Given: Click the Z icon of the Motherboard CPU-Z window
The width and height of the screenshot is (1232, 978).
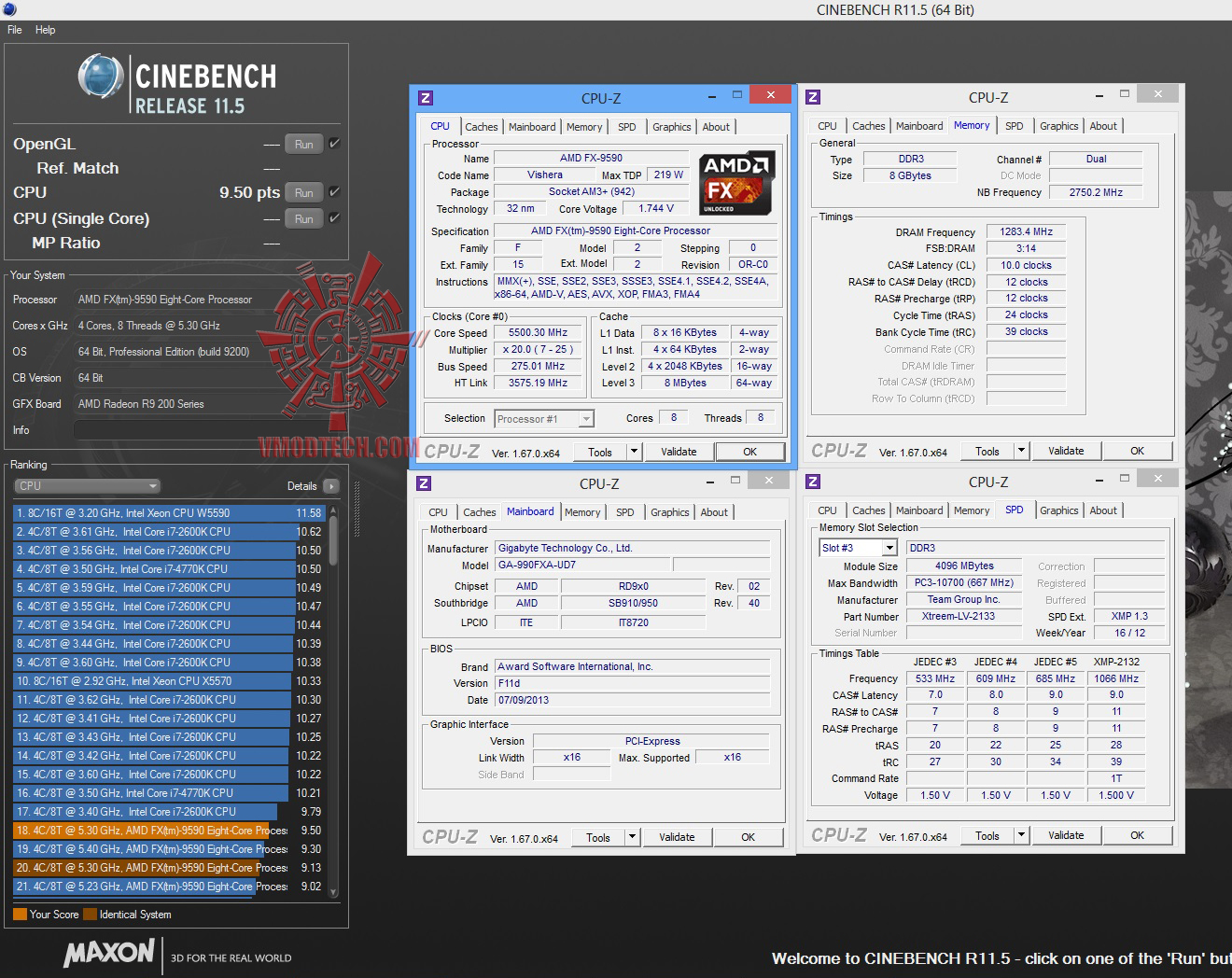Looking at the screenshot, I should (x=424, y=483).
